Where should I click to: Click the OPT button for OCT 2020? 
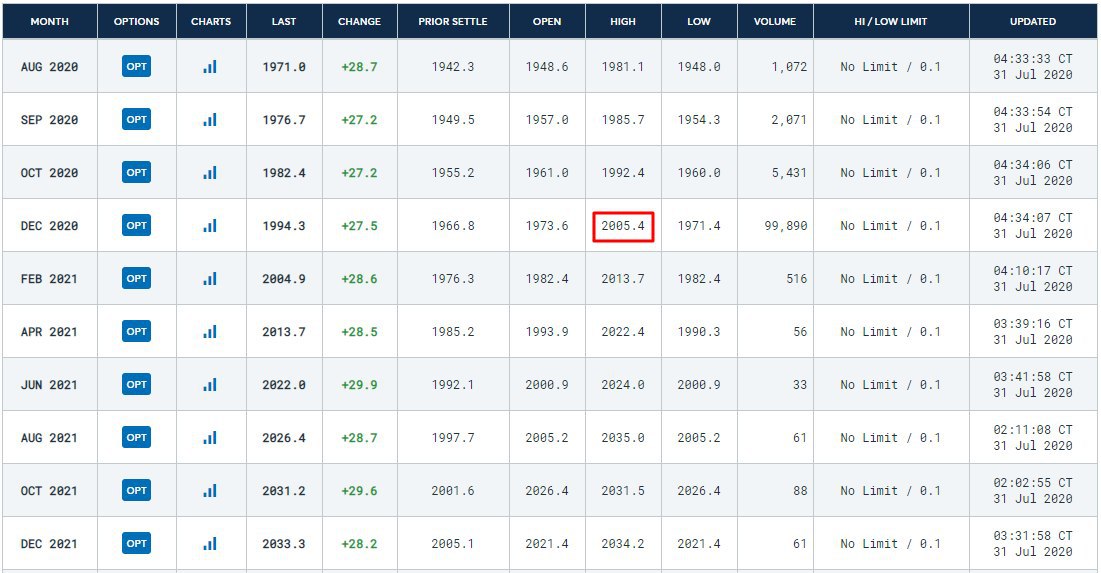136,173
